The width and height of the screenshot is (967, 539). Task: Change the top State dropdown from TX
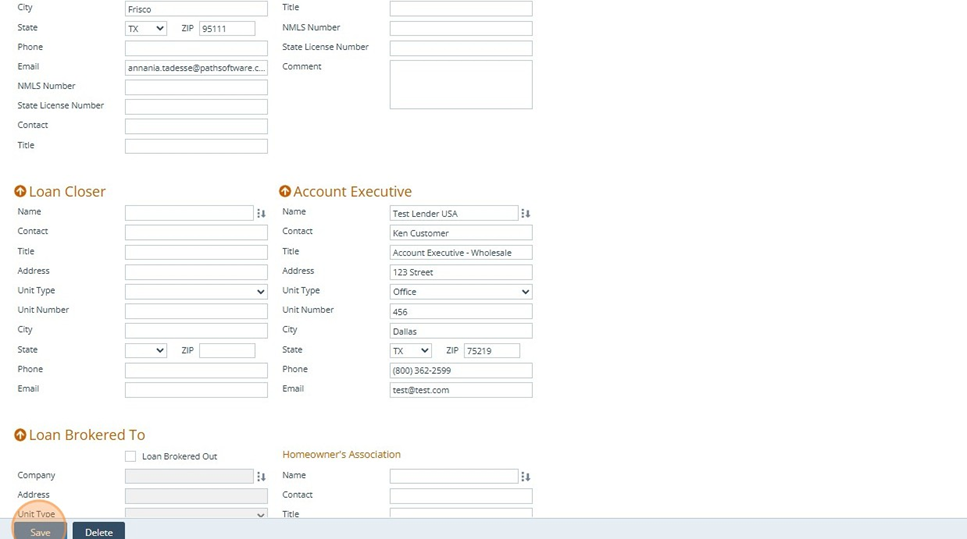pos(146,29)
